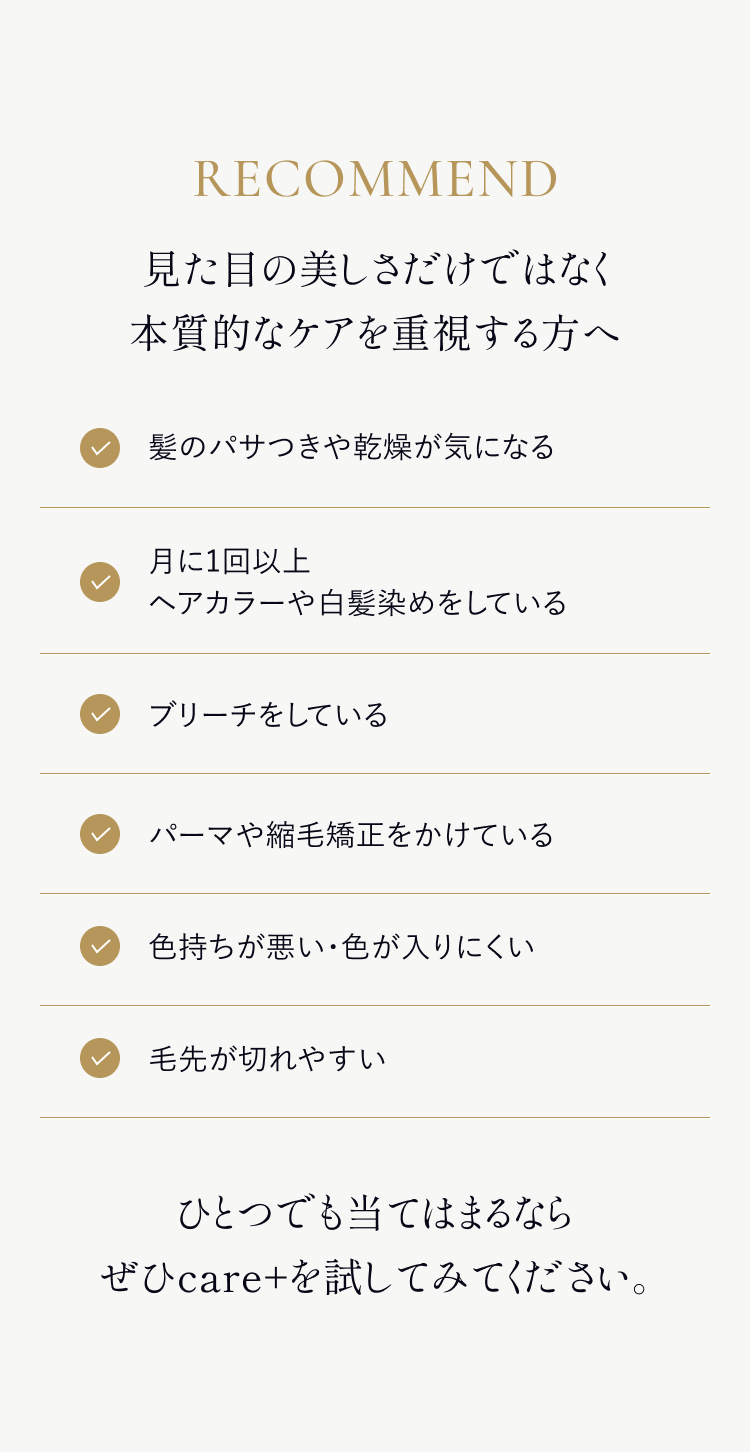Click the divider line below 毛先が切れやすい
This screenshot has width=750, height=1452.
pos(375,1118)
